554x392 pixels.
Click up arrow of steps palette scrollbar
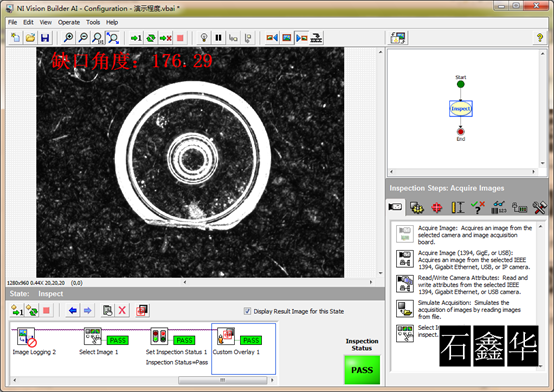point(541,227)
